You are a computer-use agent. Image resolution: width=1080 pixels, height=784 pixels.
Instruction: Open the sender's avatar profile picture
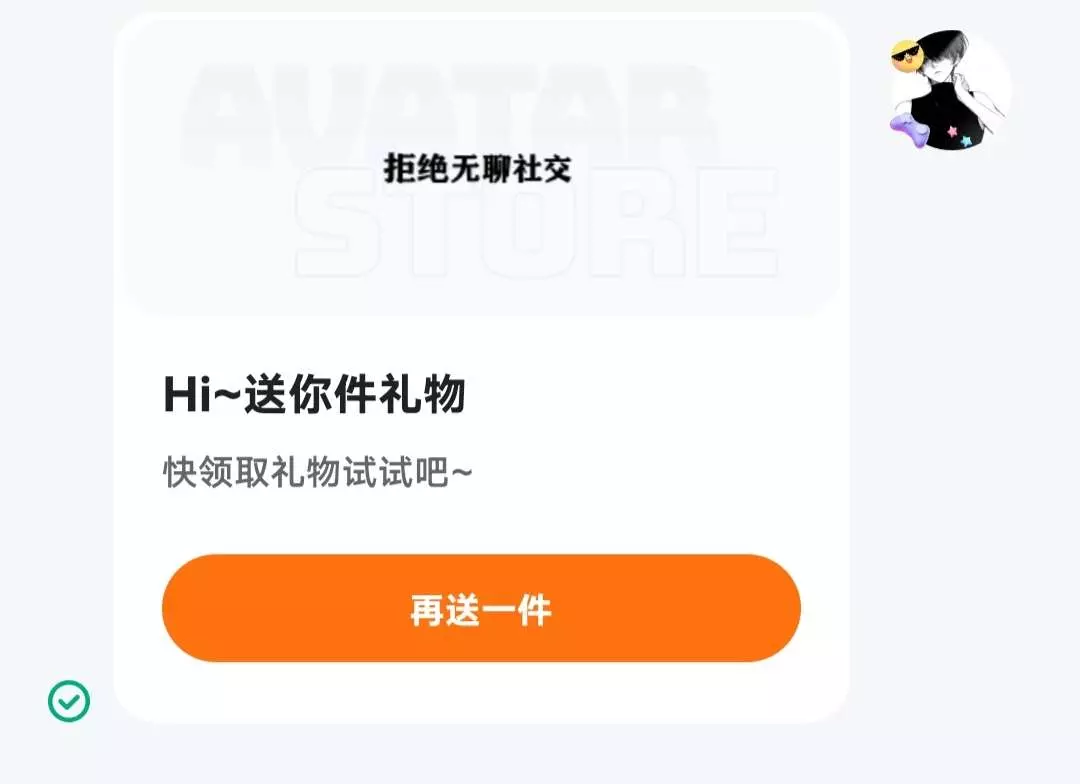tap(951, 90)
